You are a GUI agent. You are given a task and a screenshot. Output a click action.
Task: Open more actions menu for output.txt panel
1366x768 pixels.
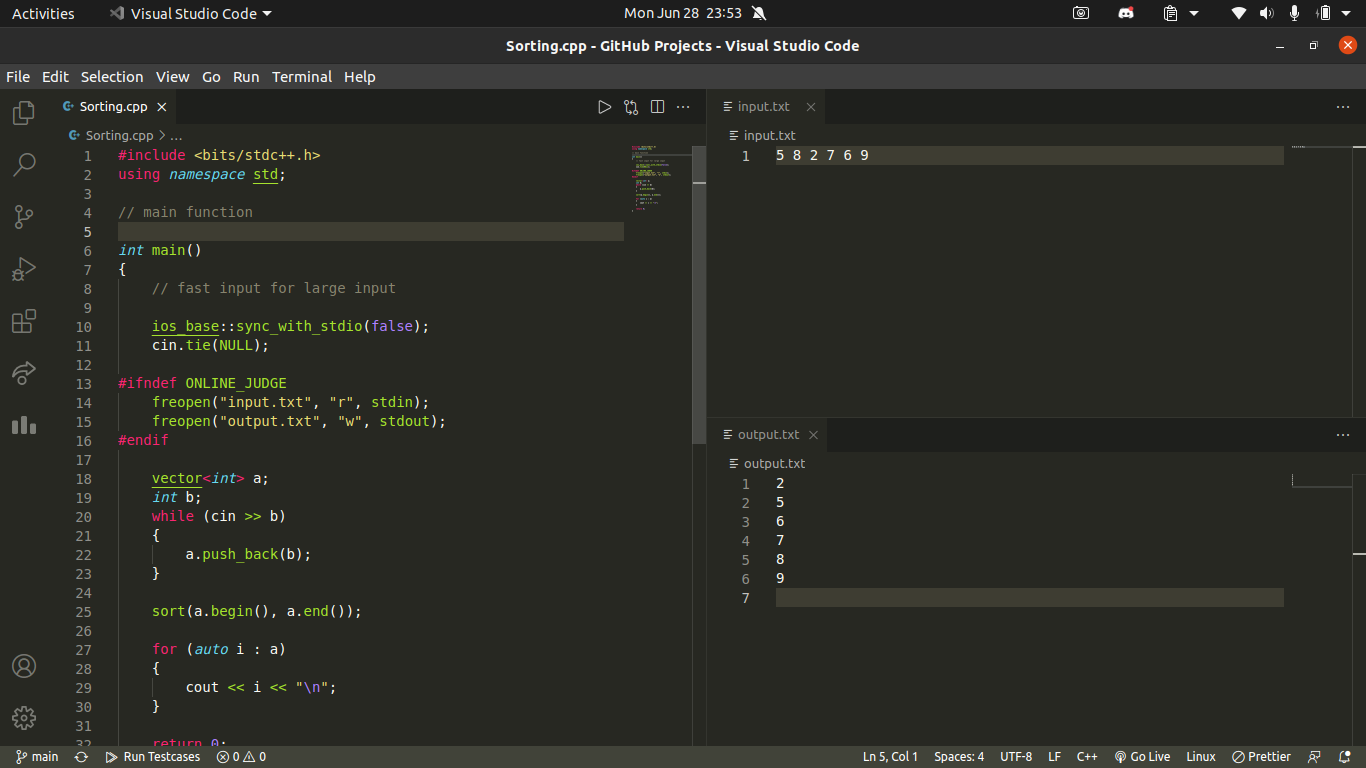(x=1343, y=434)
